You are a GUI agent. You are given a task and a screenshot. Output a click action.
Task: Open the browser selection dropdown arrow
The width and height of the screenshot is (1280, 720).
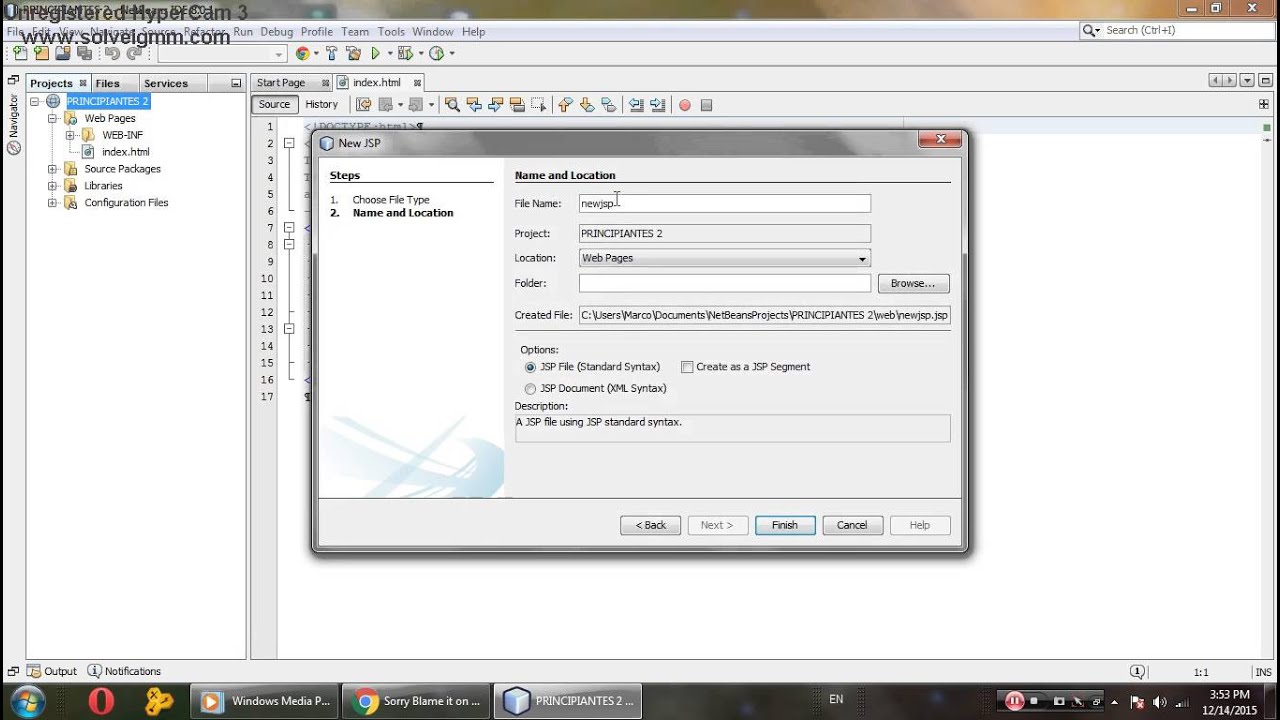coord(316,54)
